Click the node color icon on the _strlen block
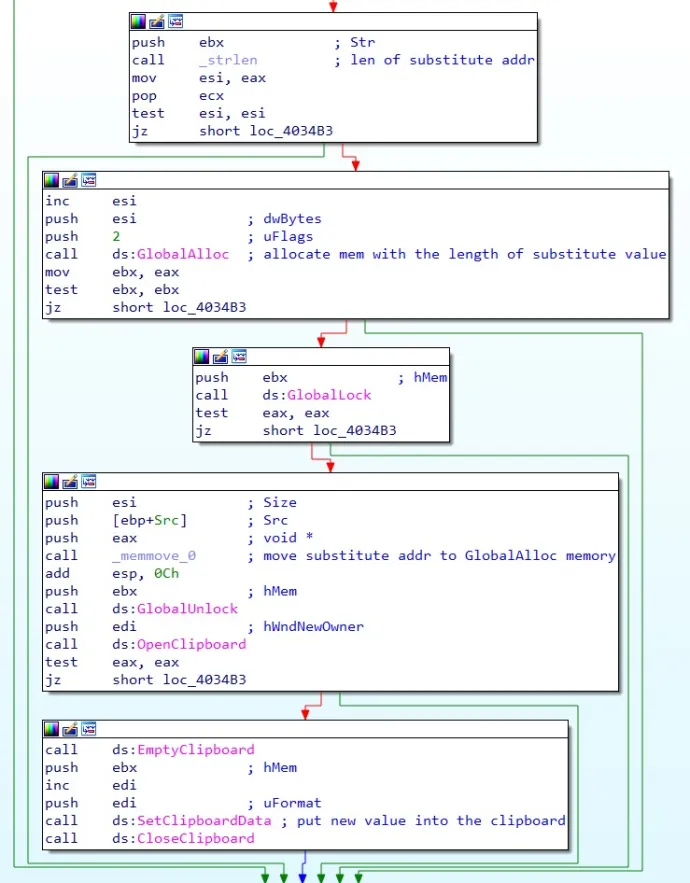 pos(139,21)
